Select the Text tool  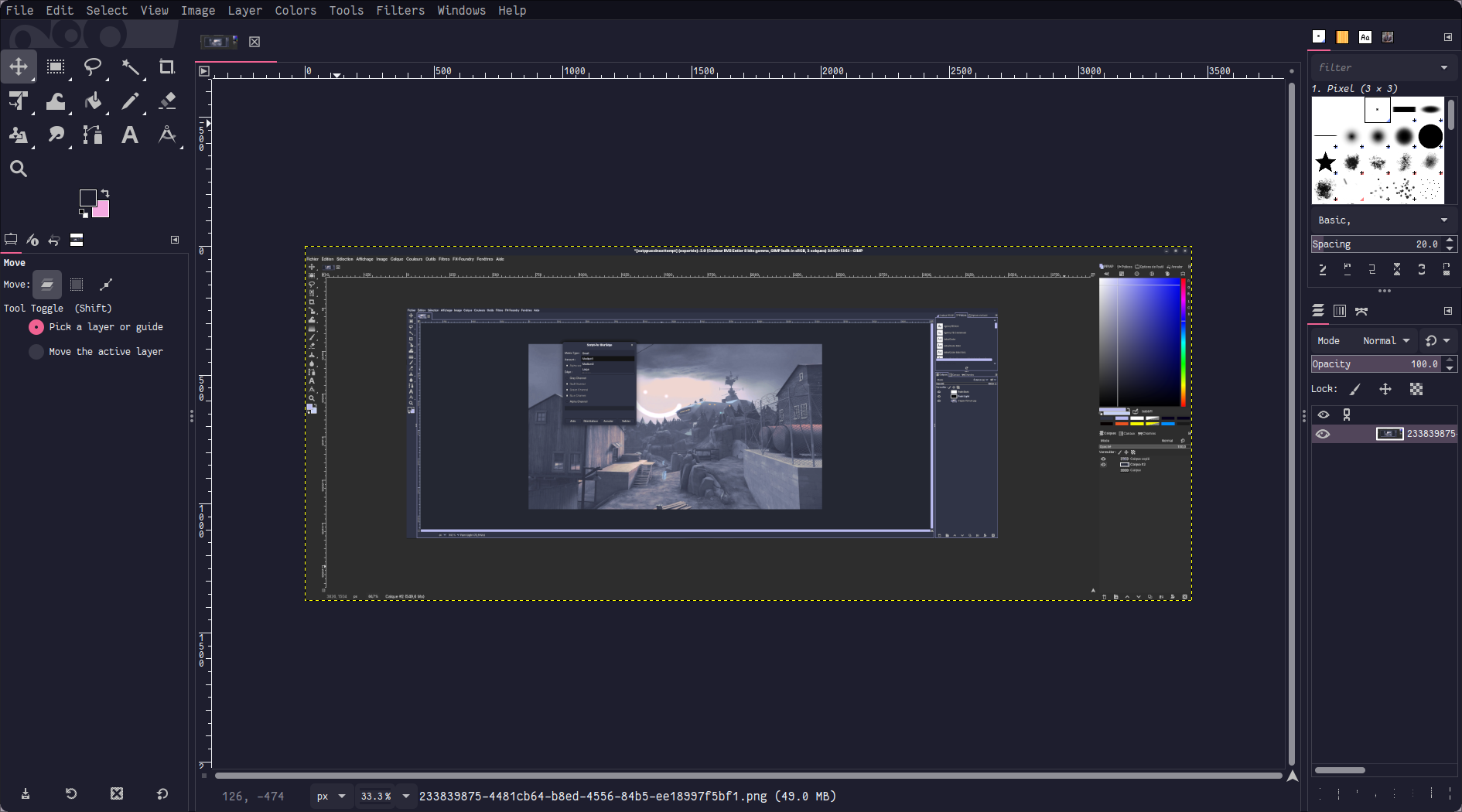point(130,135)
